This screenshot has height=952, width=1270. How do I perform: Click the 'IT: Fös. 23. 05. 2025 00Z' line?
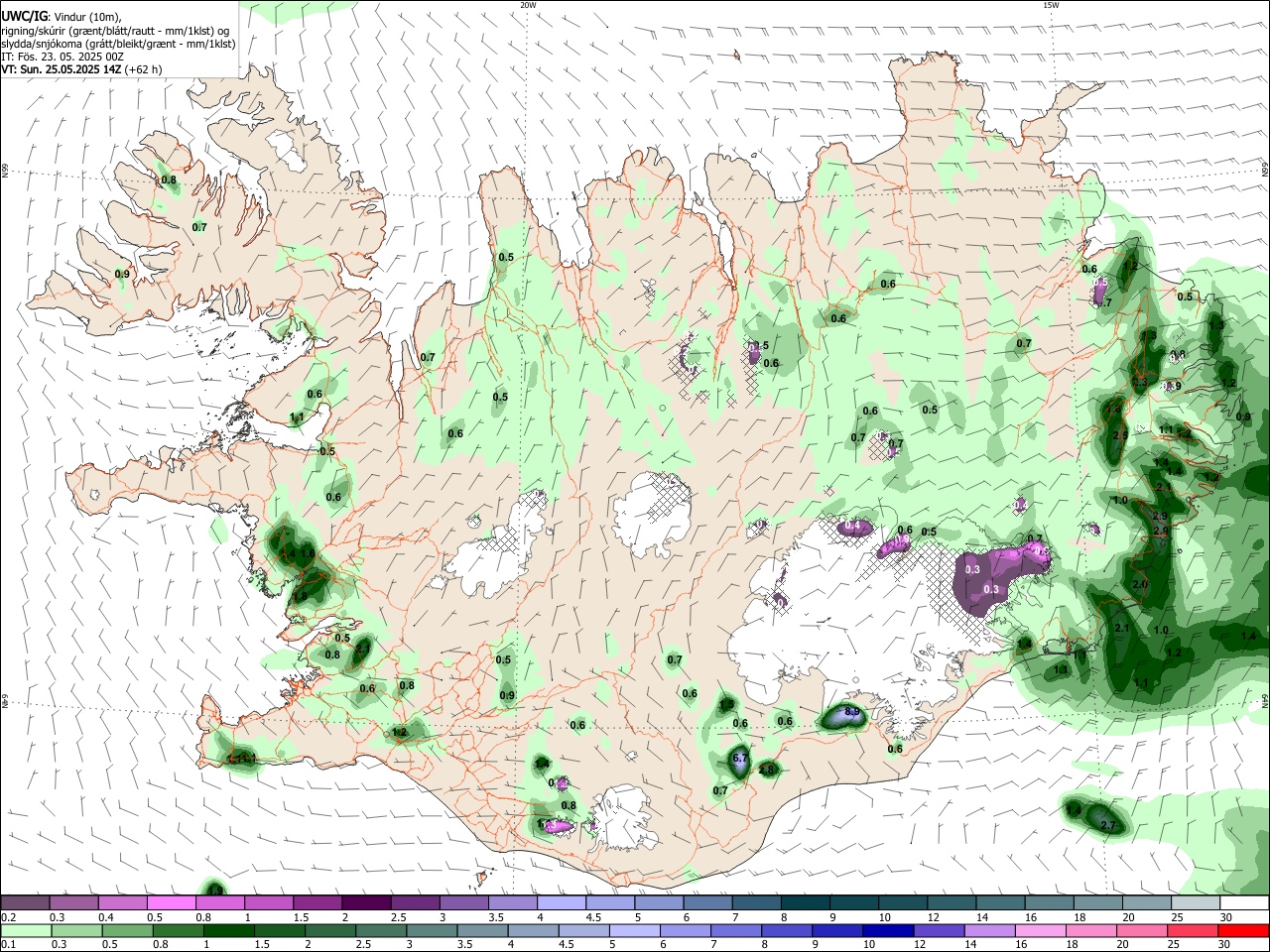pos(63,57)
